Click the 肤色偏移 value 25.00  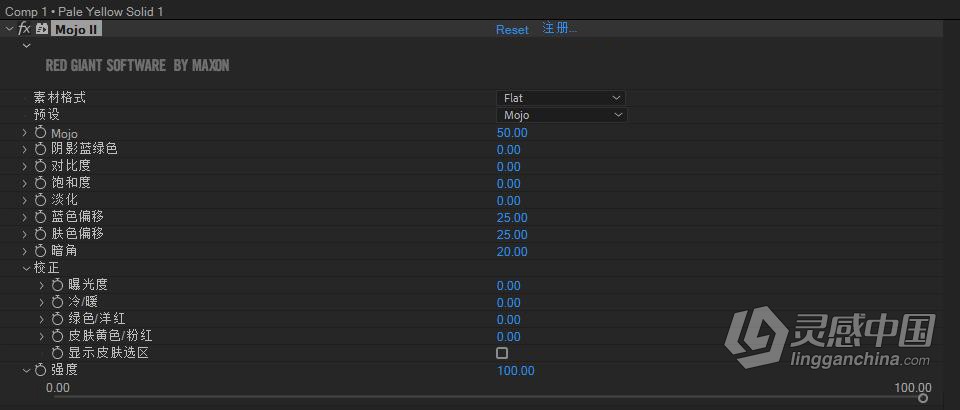pos(512,234)
